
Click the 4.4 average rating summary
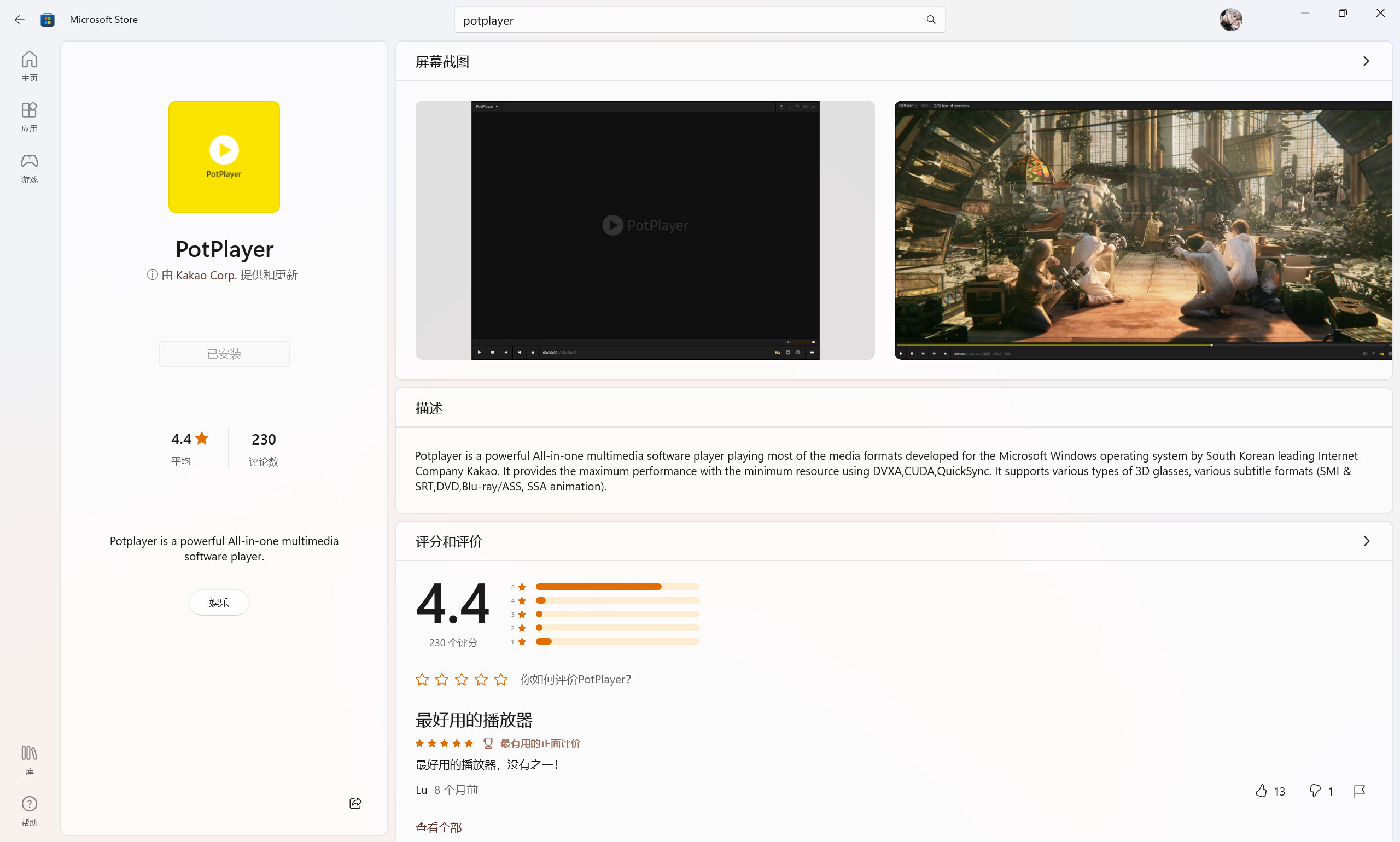click(x=190, y=448)
